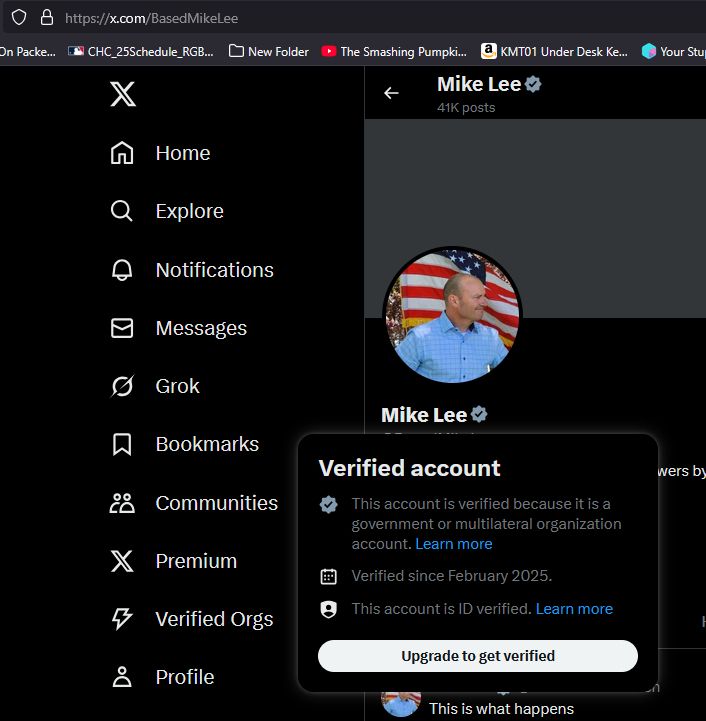Click the Mike Lee name in the header bar

click(x=479, y=84)
